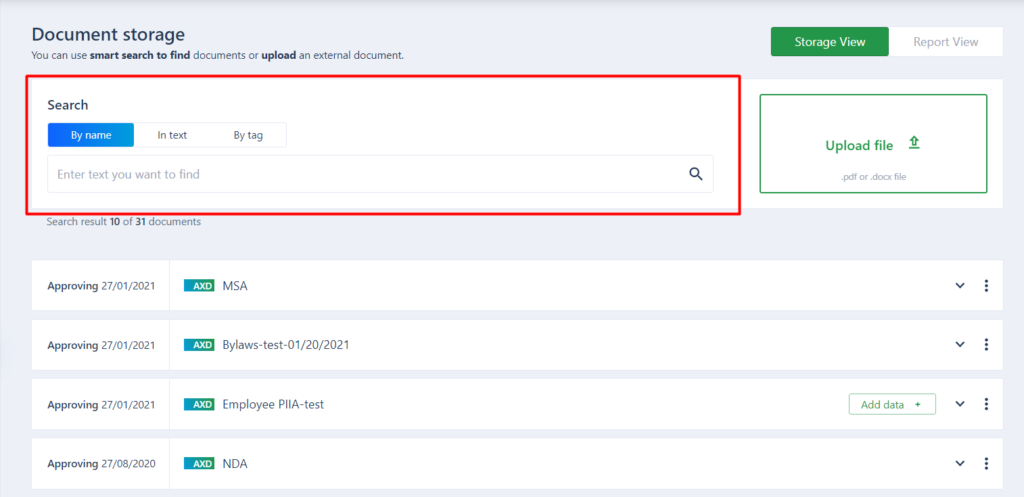Open the three-dot menu for Employee PIIA-test

pyautogui.click(x=986, y=404)
